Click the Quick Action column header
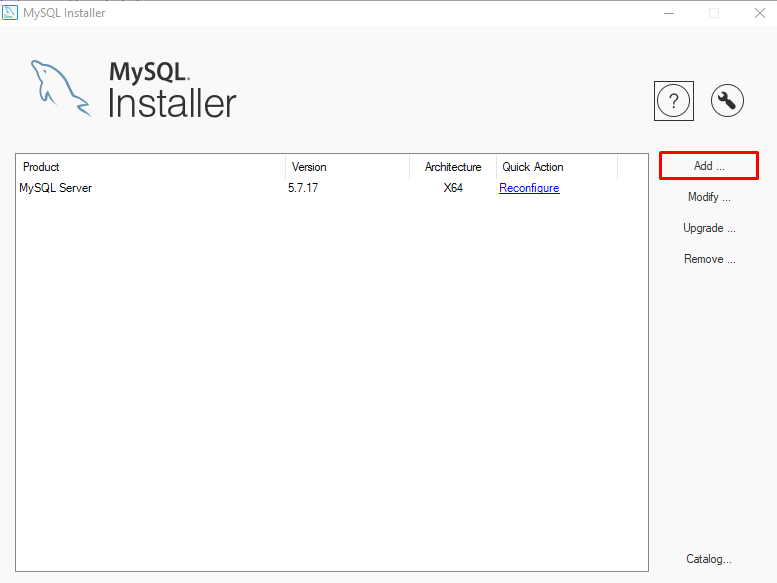The height and width of the screenshot is (583, 777). [557, 167]
